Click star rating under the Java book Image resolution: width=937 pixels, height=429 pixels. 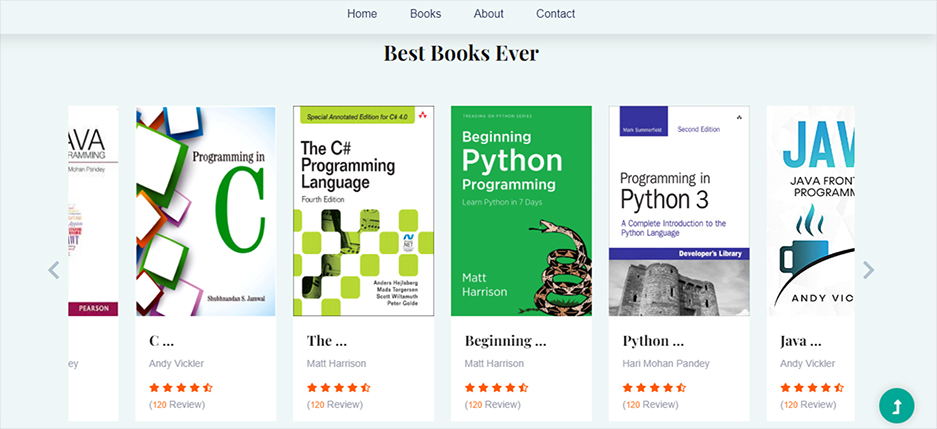click(811, 387)
